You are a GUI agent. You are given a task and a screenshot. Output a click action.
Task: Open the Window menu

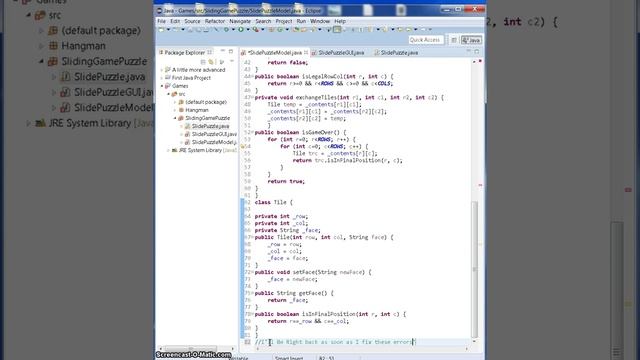320,21
